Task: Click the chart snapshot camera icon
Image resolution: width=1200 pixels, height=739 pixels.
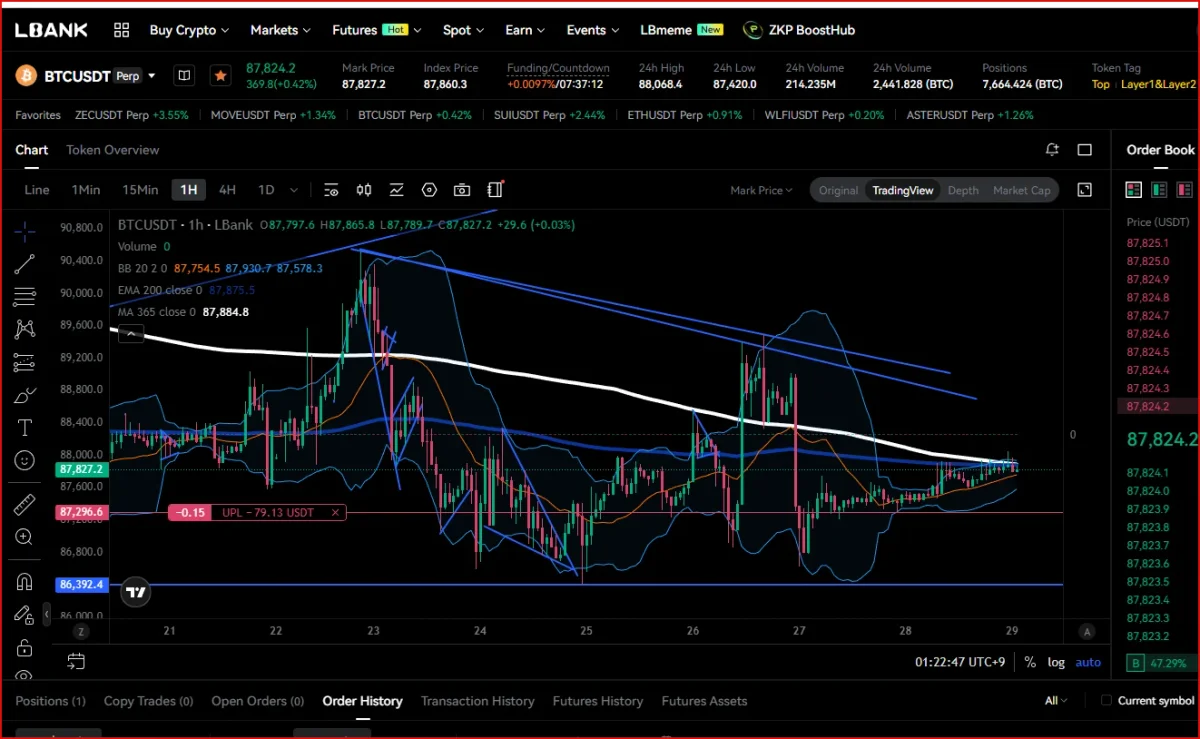Action: click(x=462, y=190)
